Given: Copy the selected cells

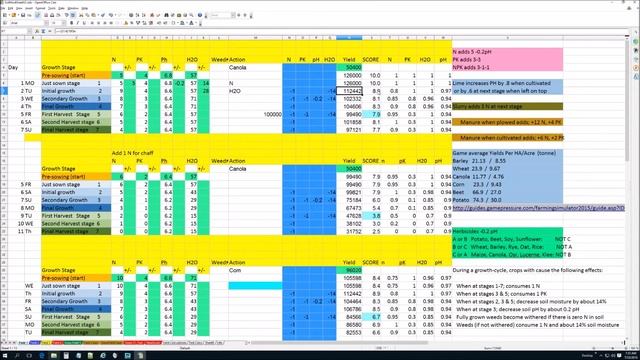Looking at the screenshot, I should [x=87, y=15].
